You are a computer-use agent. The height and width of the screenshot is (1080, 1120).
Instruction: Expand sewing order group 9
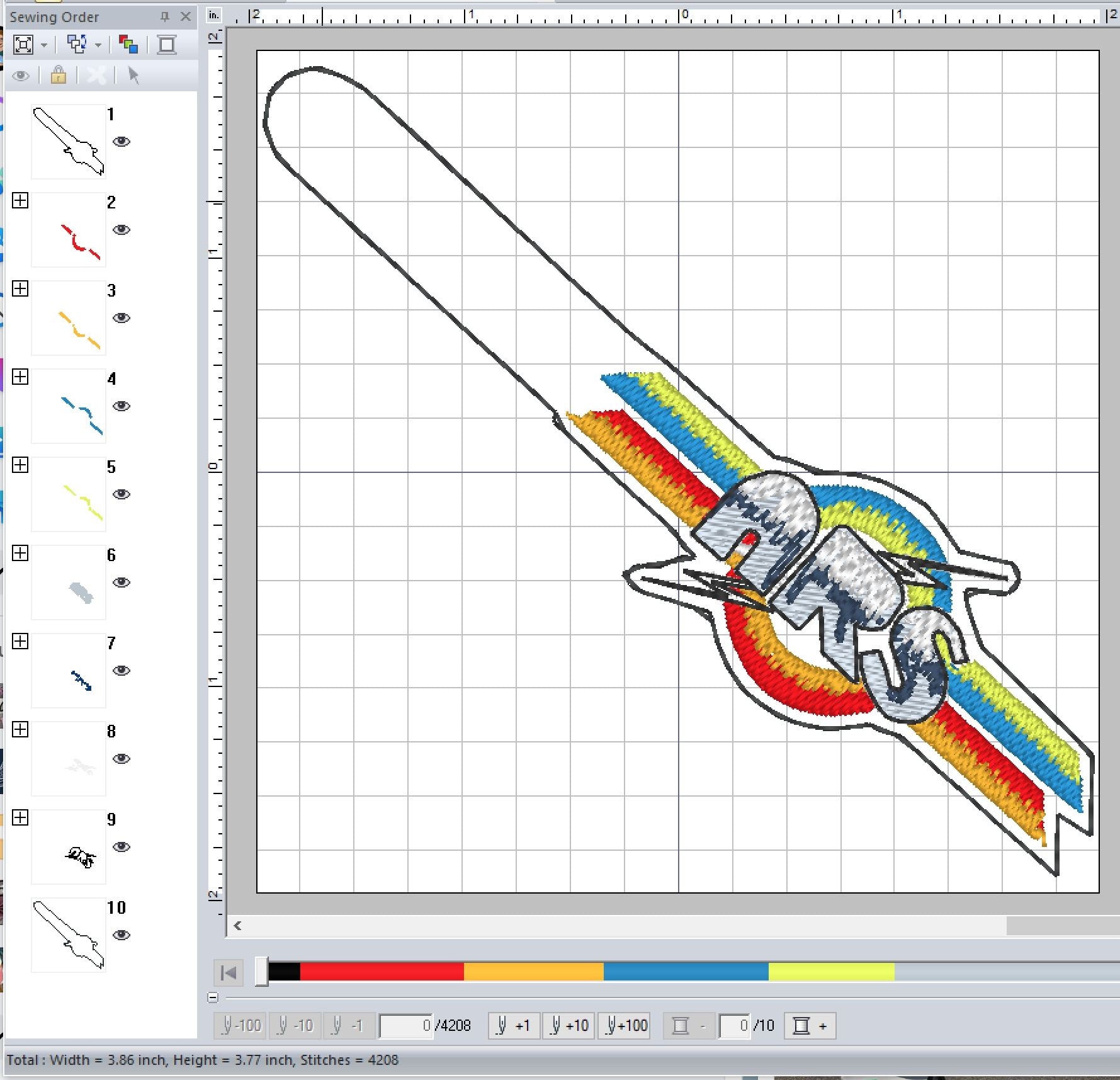pyautogui.click(x=20, y=818)
